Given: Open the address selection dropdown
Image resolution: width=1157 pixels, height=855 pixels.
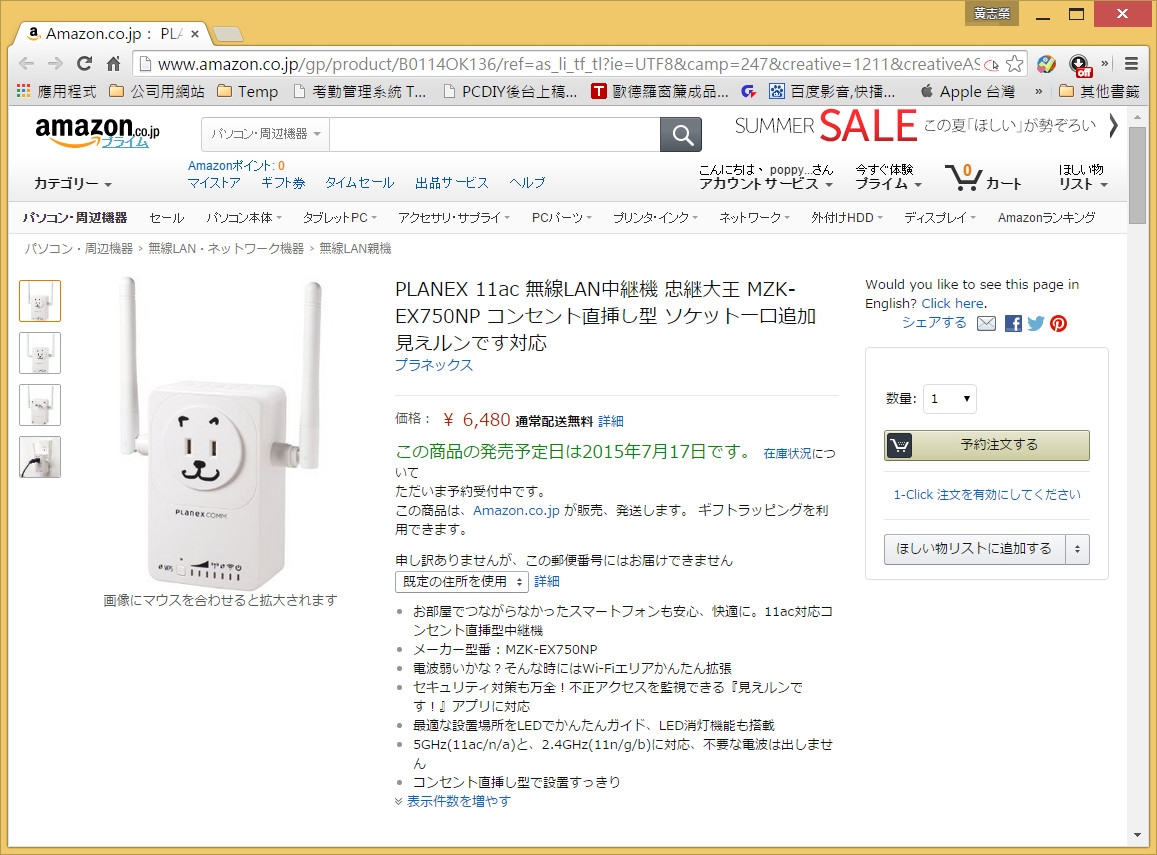Looking at the screenshot, I should [462, 581].
